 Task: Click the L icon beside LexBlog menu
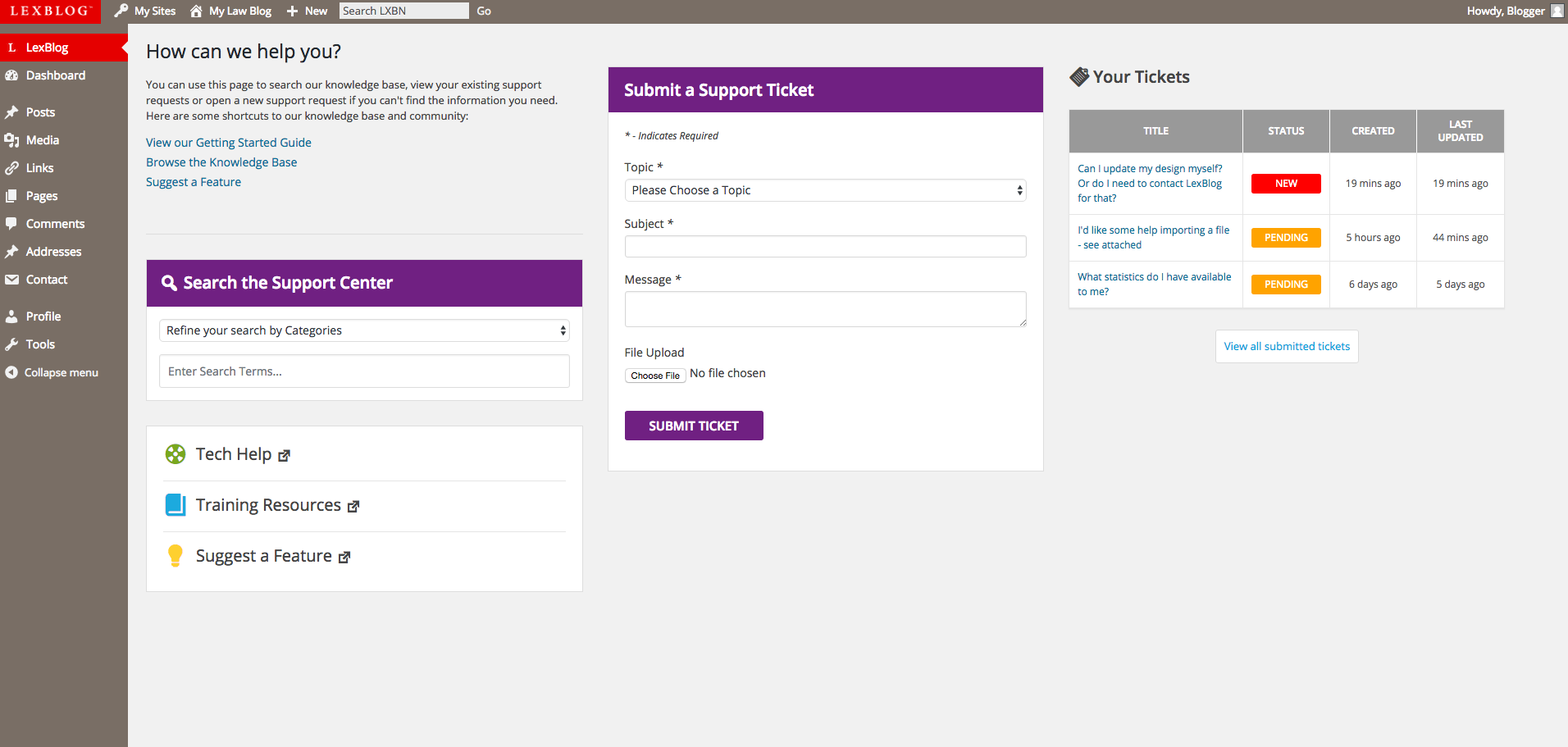(x=11, y=48)
